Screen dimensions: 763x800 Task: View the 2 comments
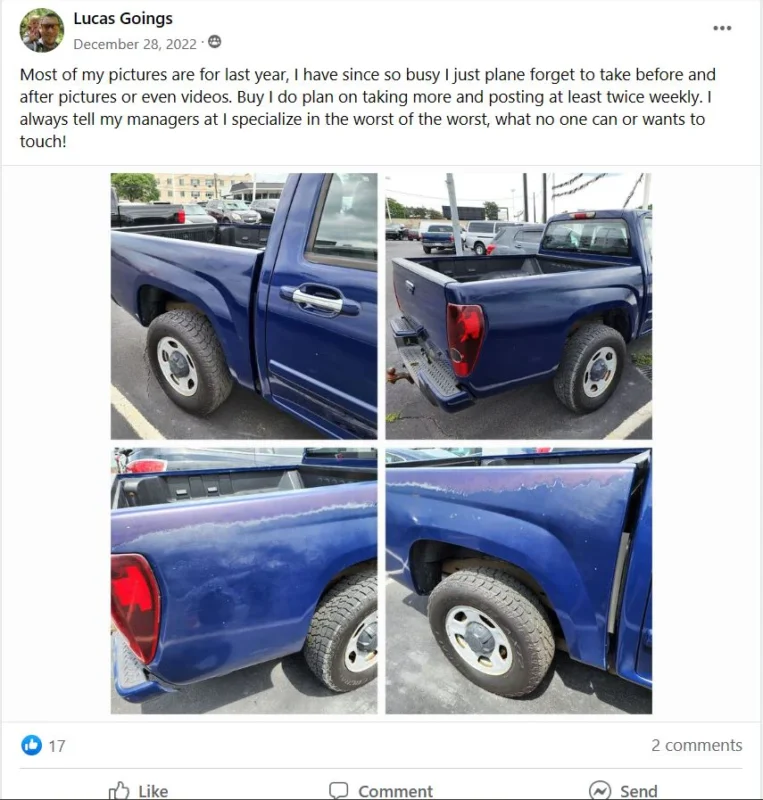pos(697,745)
